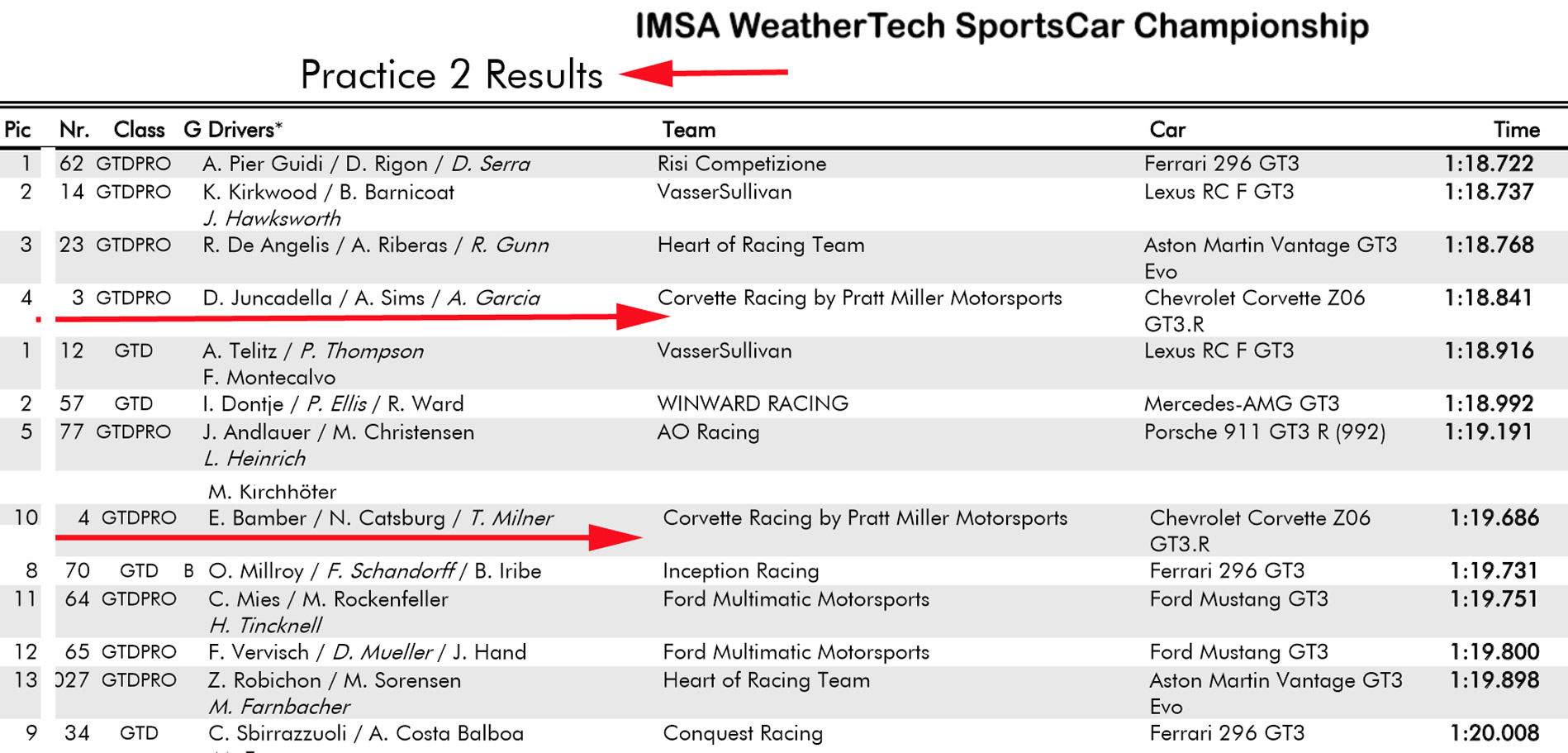Click the AO Racing team name
The image size is (1568, 753).
click(x=708, y=432)
